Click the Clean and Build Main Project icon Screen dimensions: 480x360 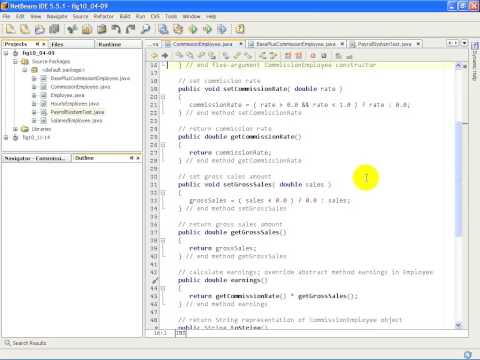[x=178, y=29]
